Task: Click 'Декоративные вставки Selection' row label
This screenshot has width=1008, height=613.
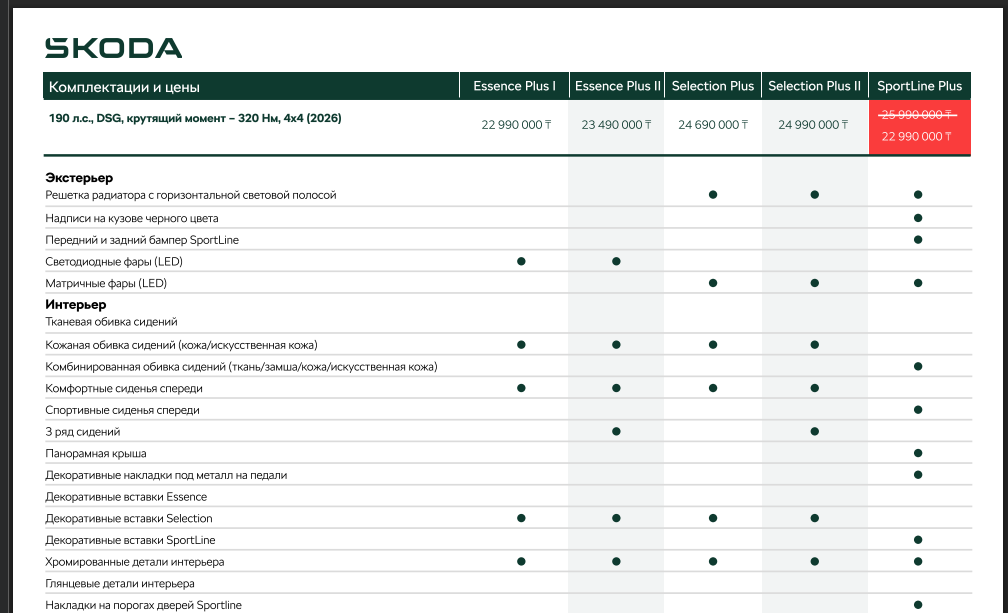Action: click(129, 519)
